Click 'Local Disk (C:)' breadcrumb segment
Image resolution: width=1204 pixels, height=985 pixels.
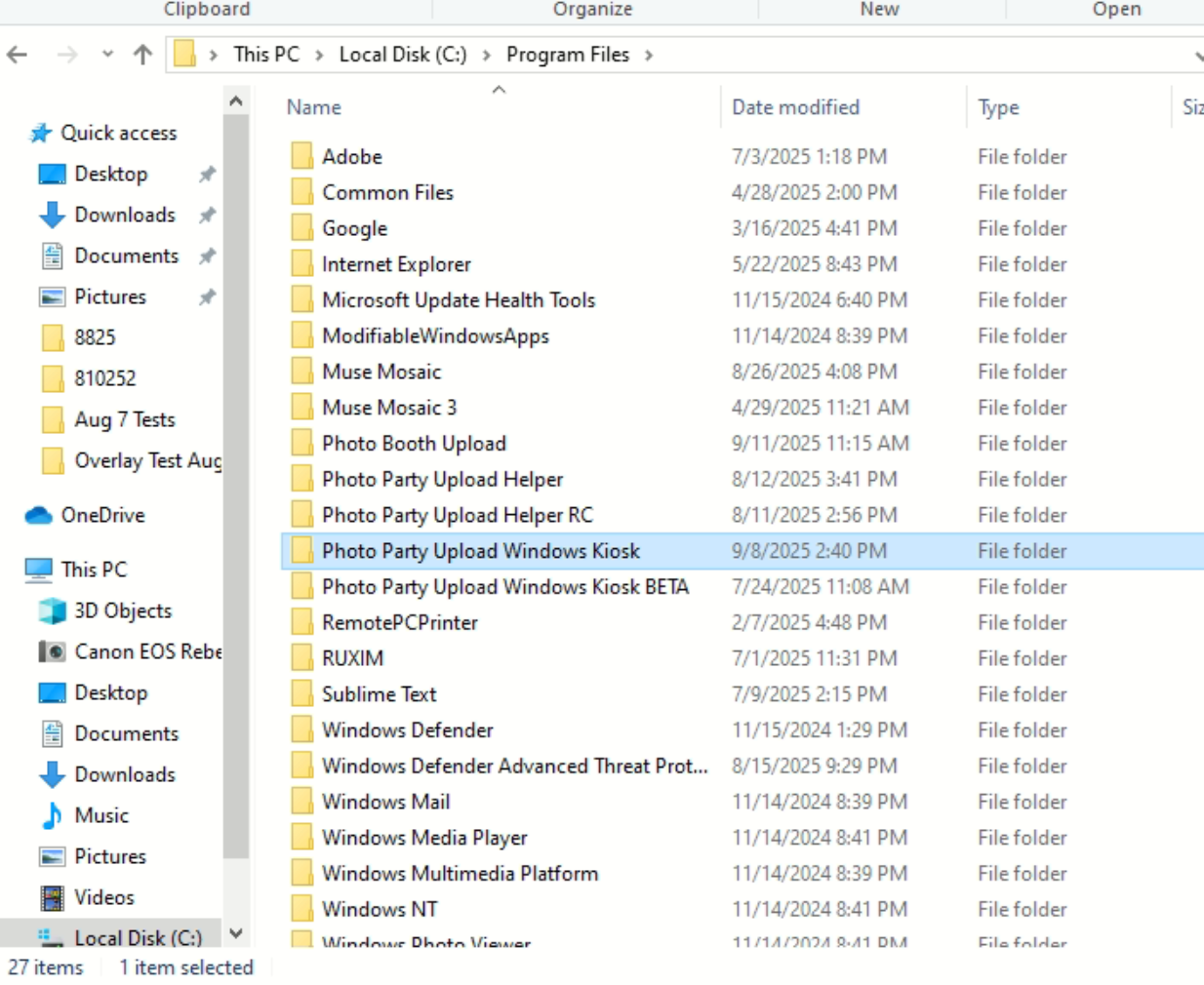click(x=403, y=55)
